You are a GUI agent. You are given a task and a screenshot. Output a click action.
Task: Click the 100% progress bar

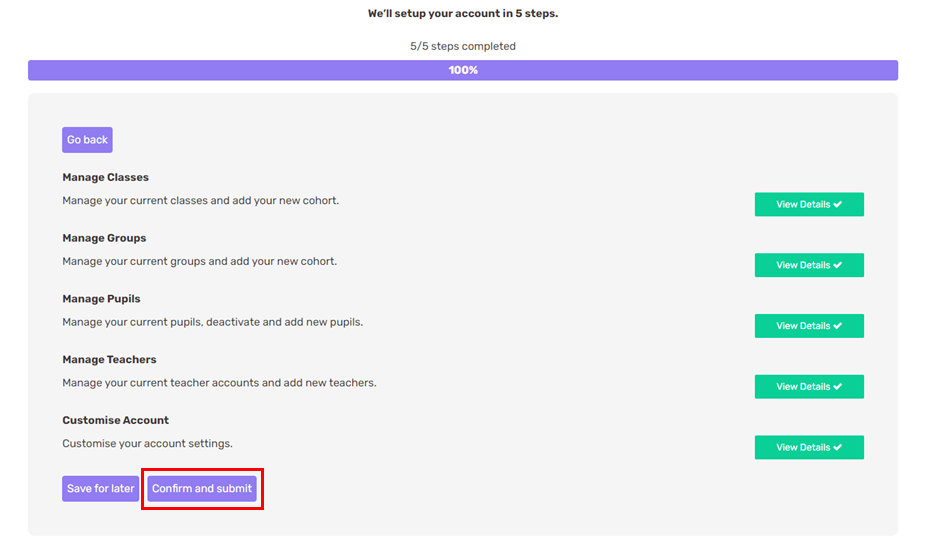[x=463, y=70]
